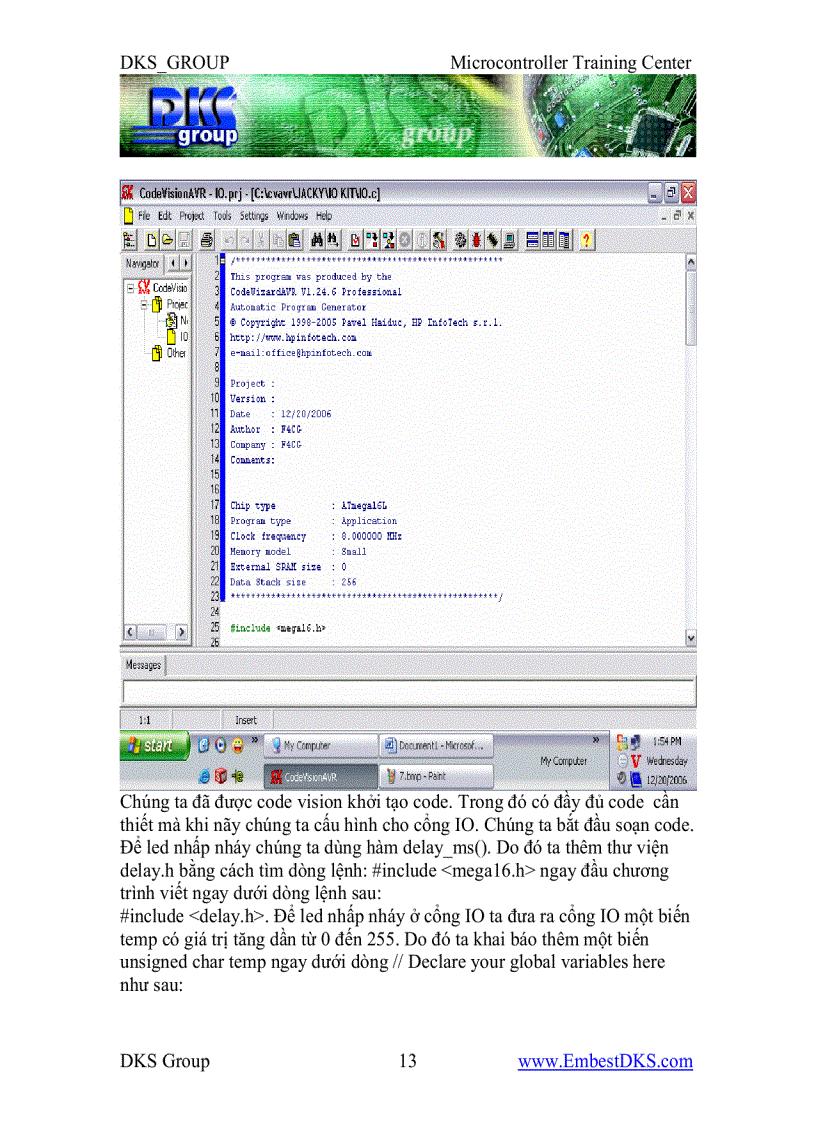Switch to the Messages tab

(142, 666)
